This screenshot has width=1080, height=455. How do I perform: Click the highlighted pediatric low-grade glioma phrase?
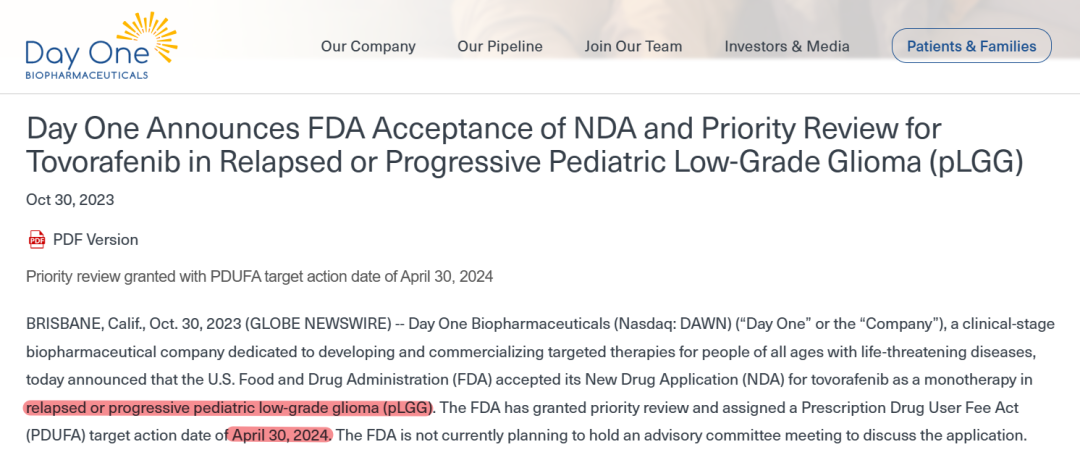click(x=229, y=408)
